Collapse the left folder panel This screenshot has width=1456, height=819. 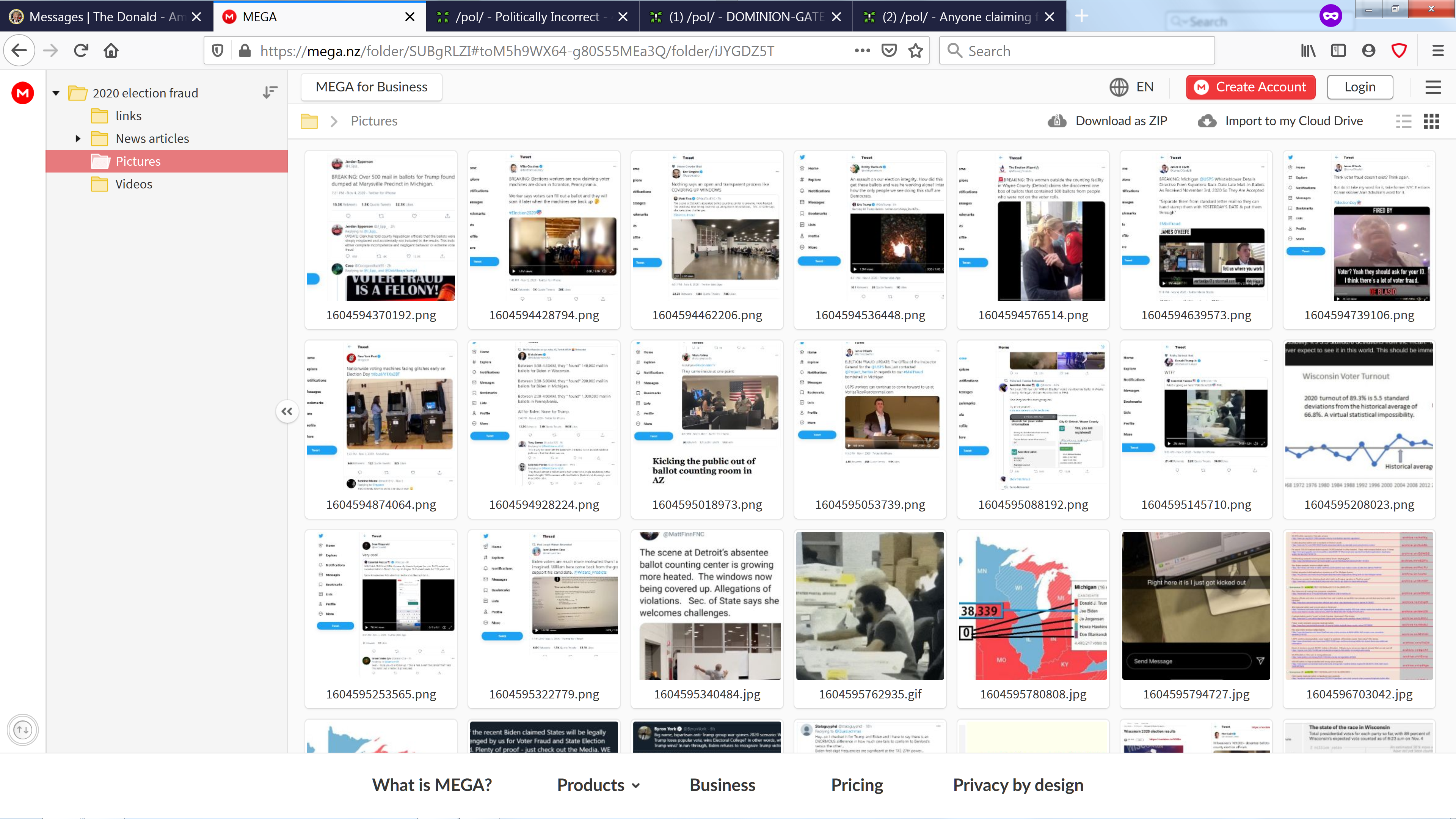tap(287, 411)
